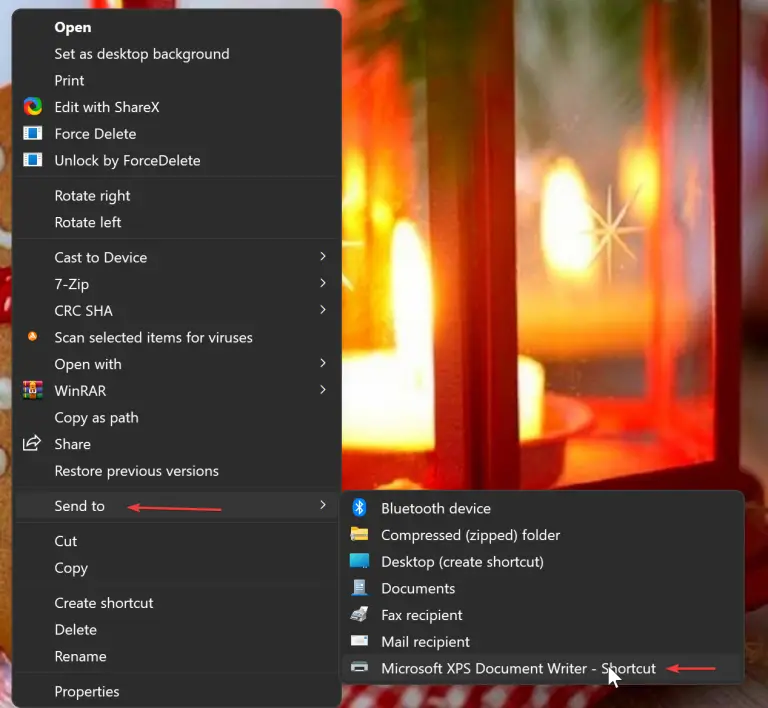
Task: Select Restore previous versions
Action: coord(177,471)
